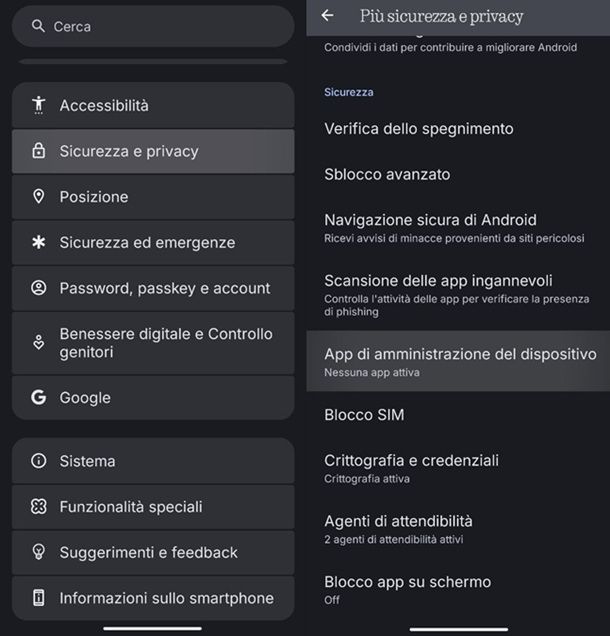Tap the Benessere digitale heart icon
This screenshot has width=610, height=636.
click(x=39, y=342)
